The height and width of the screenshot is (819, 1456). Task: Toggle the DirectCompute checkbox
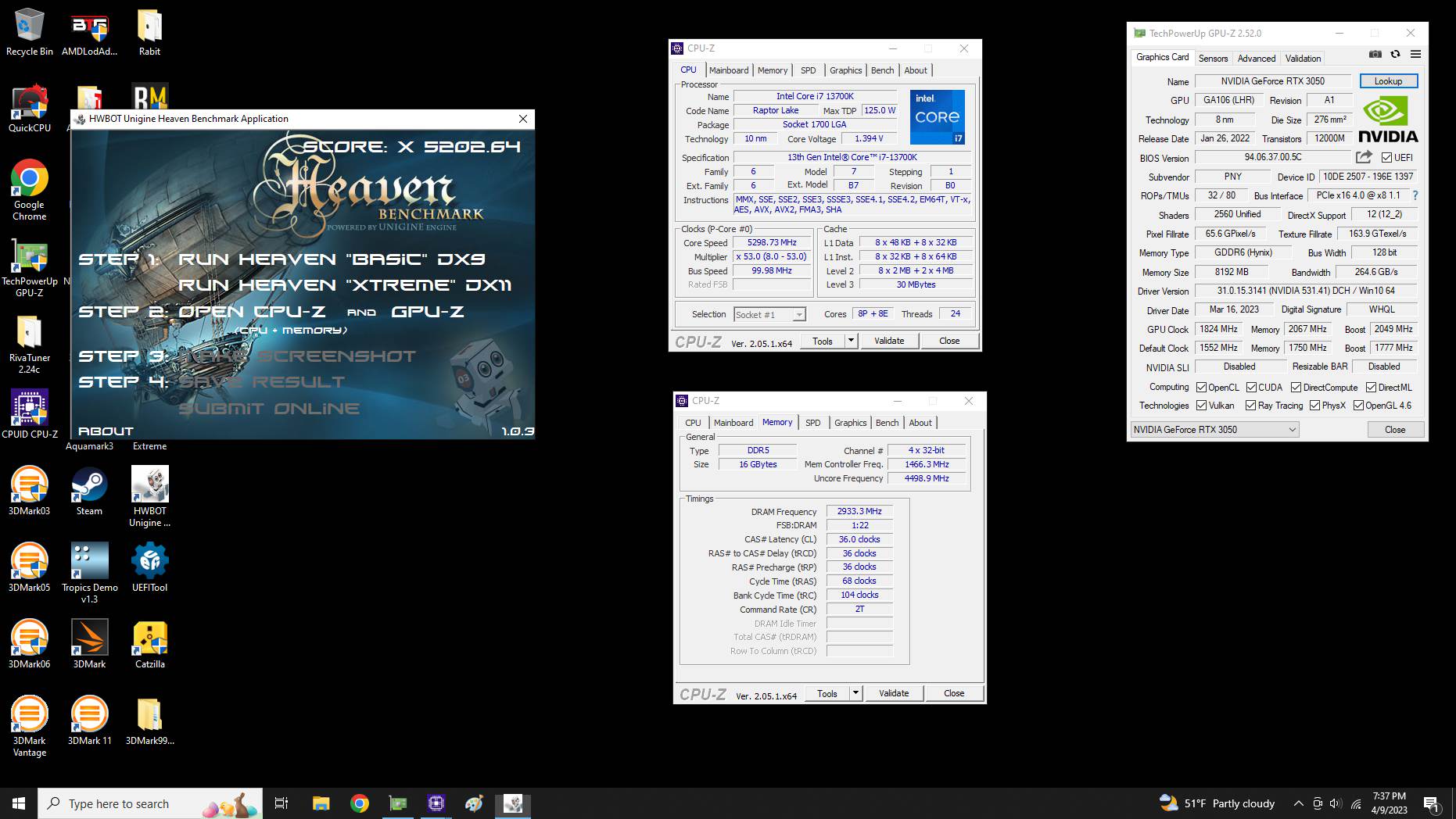tap(1296, 388)
